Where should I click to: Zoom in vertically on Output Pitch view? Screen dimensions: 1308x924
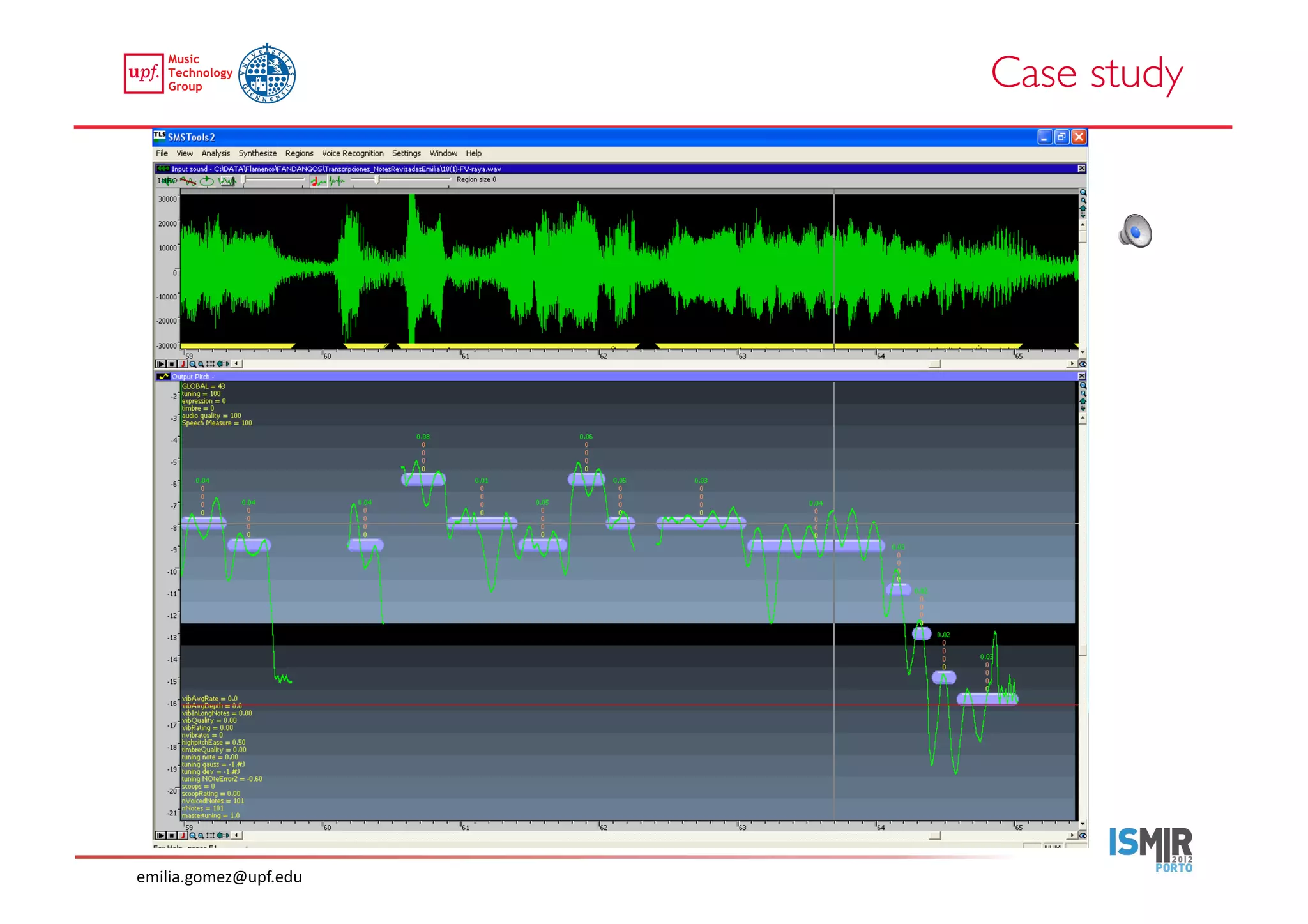[1083, 386]
